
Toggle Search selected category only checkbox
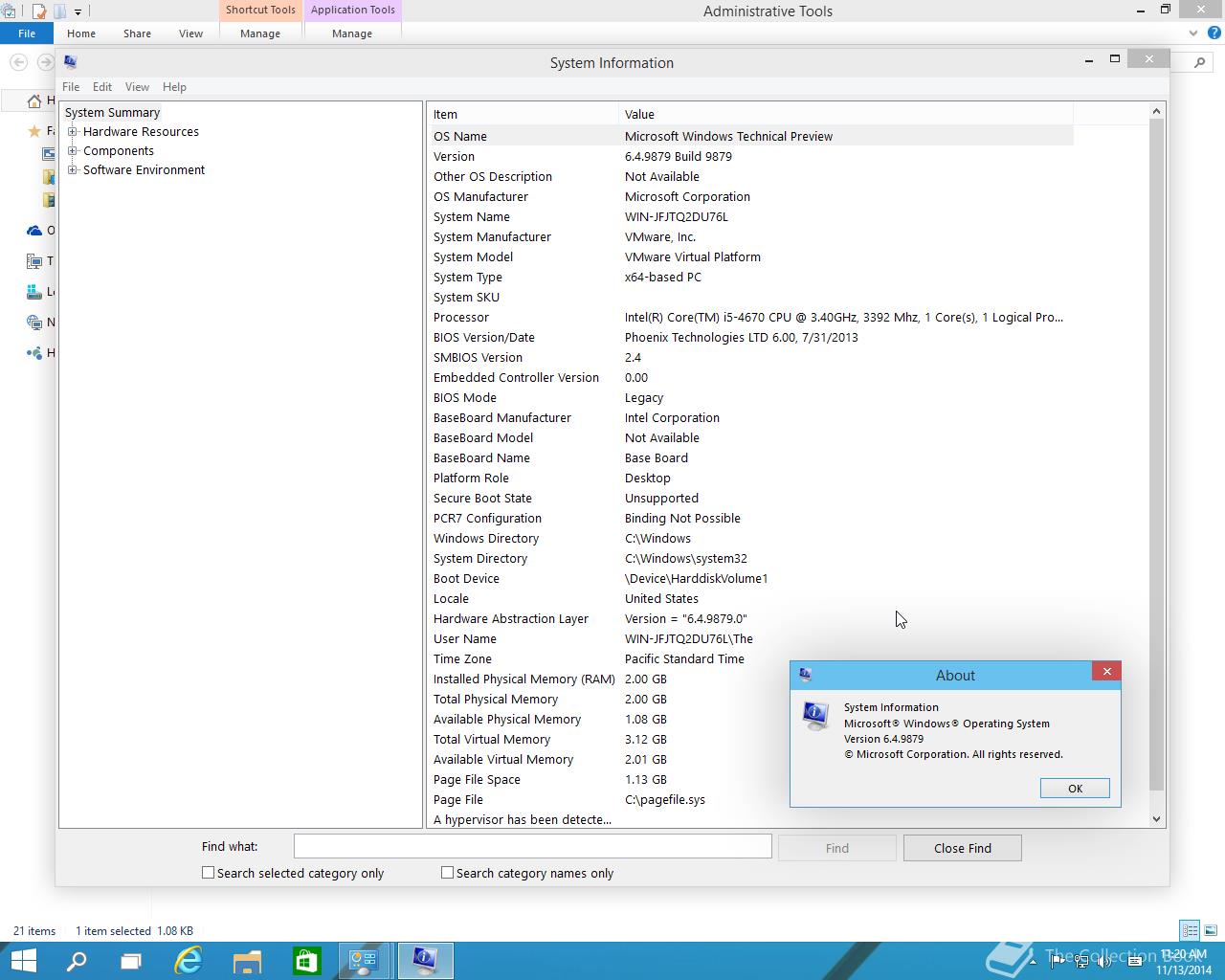click(x=208, y=872)
